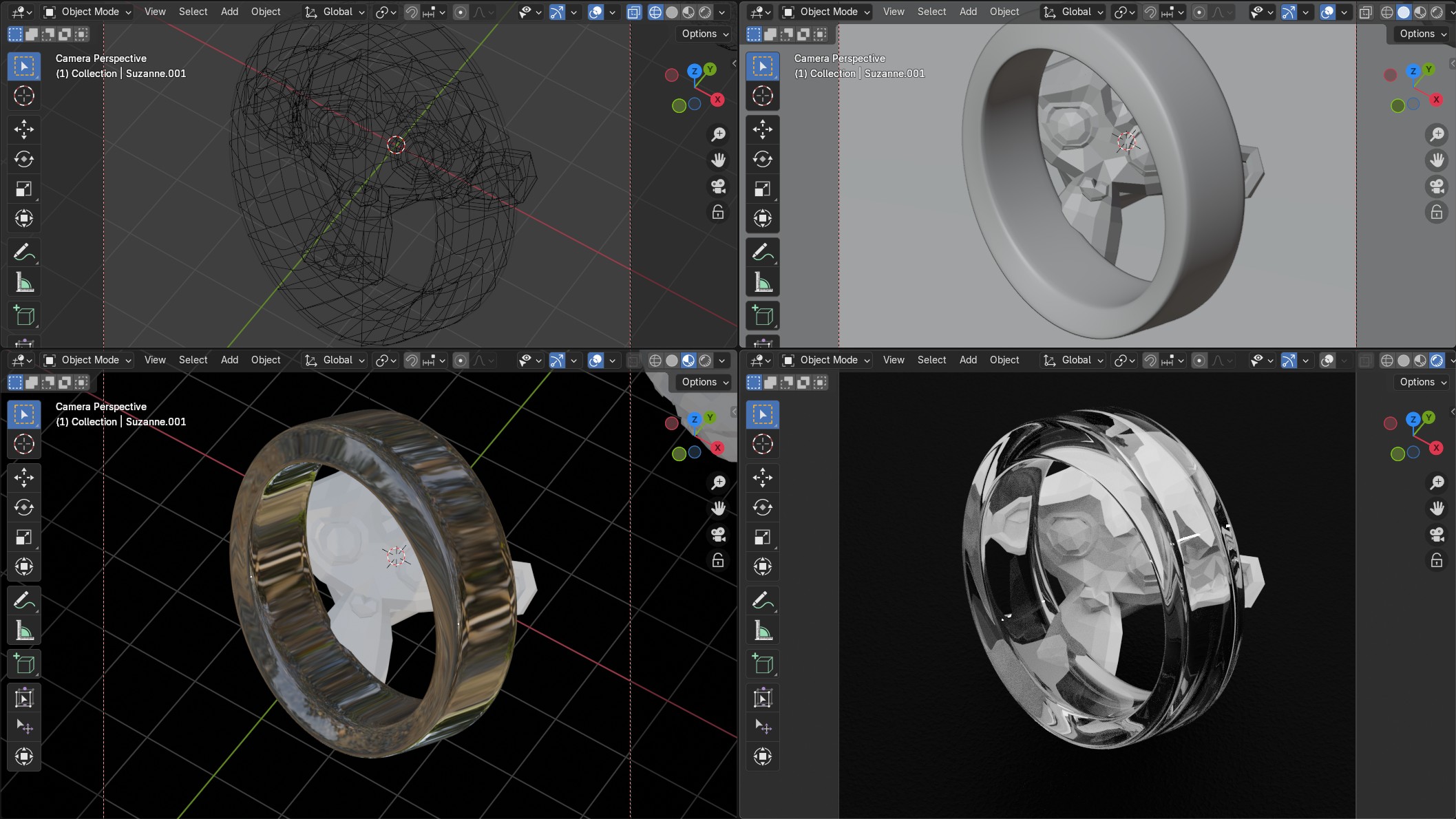Select the Annotate tool in bottom-right viewport
Image resolution: width=1456 pixels, height=819 pixels.
763,601
